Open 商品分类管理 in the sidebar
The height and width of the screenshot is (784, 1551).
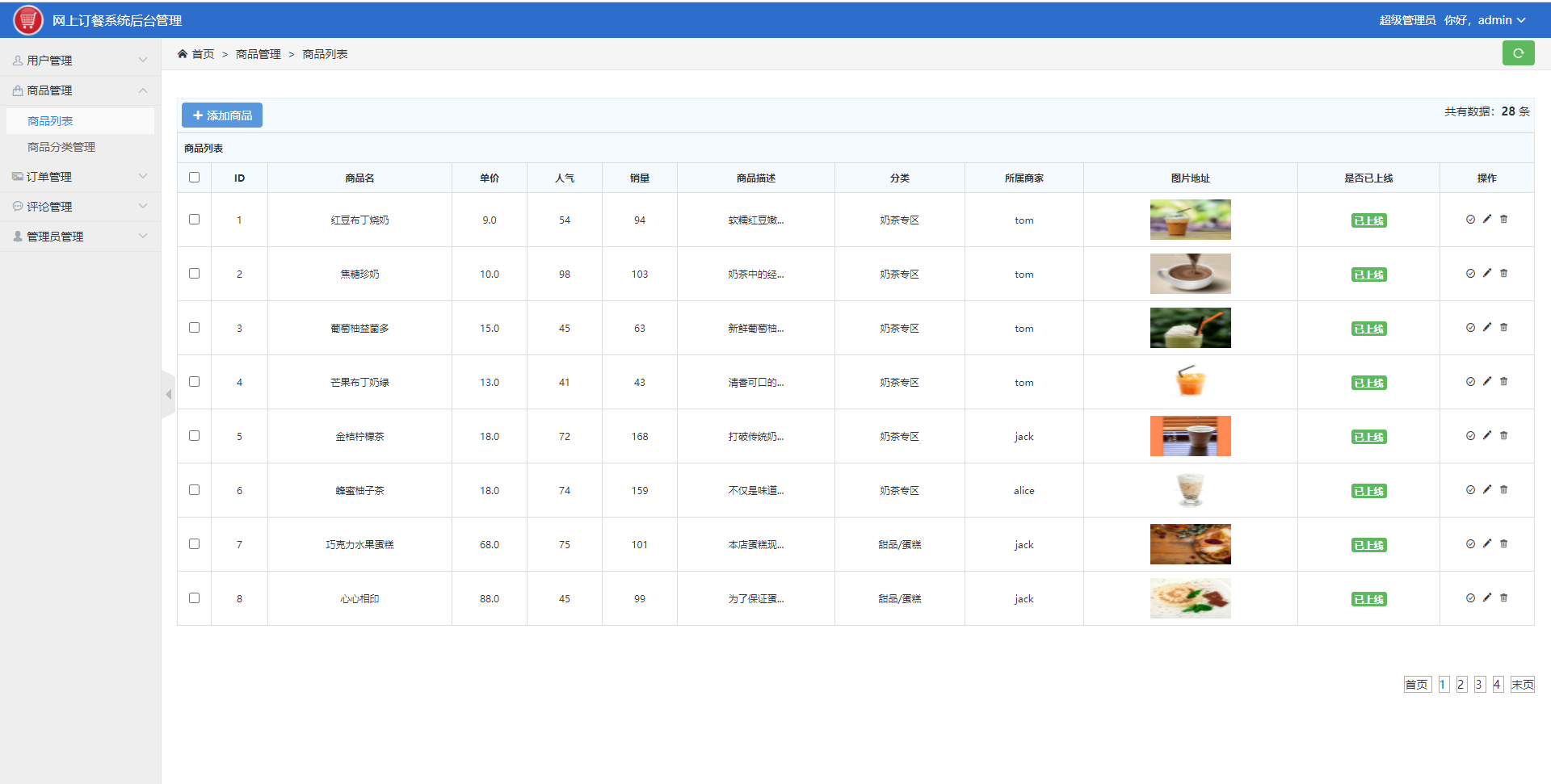coord(61,147)
